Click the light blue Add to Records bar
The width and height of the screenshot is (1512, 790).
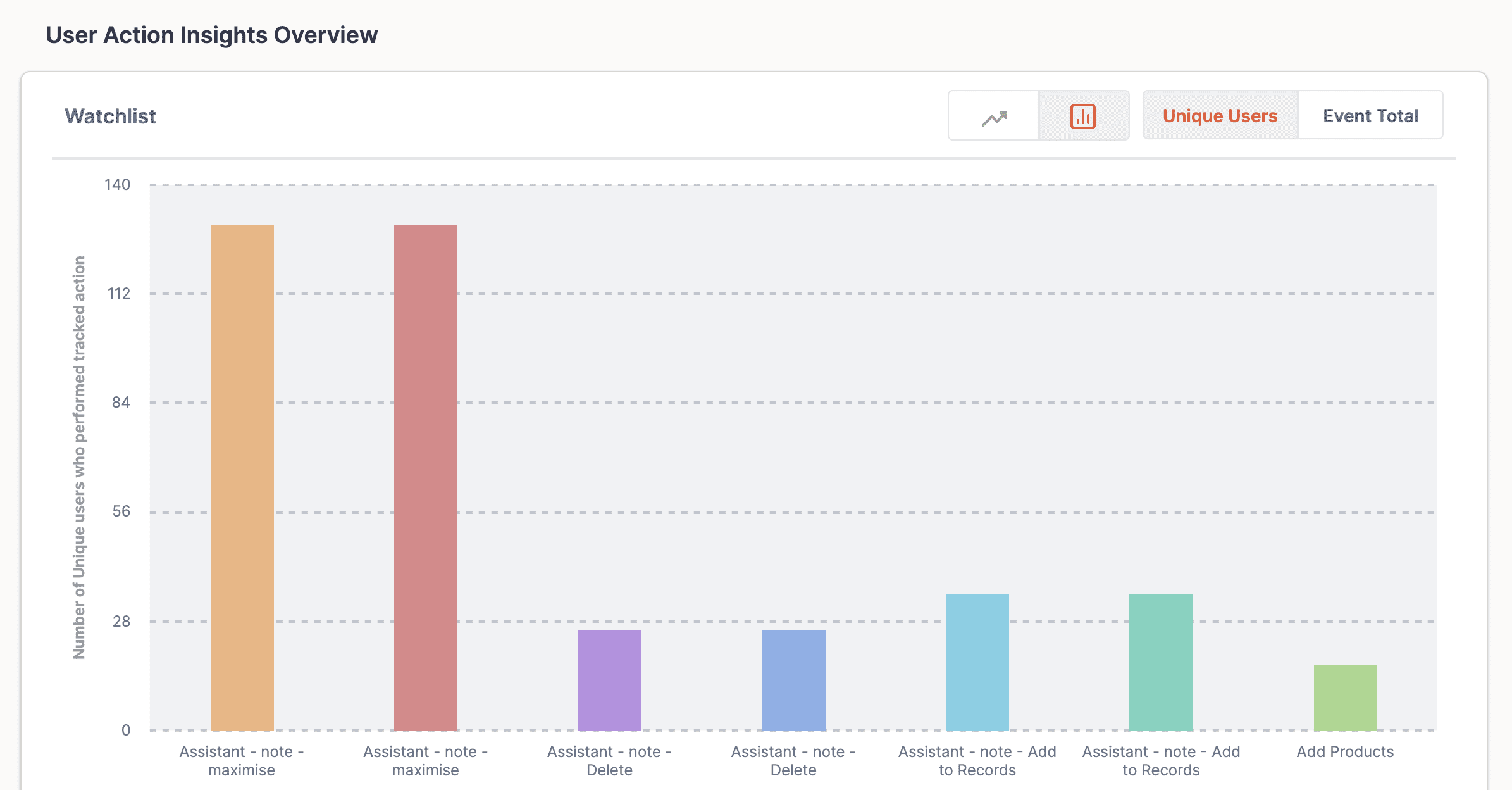tap(977, 662)
